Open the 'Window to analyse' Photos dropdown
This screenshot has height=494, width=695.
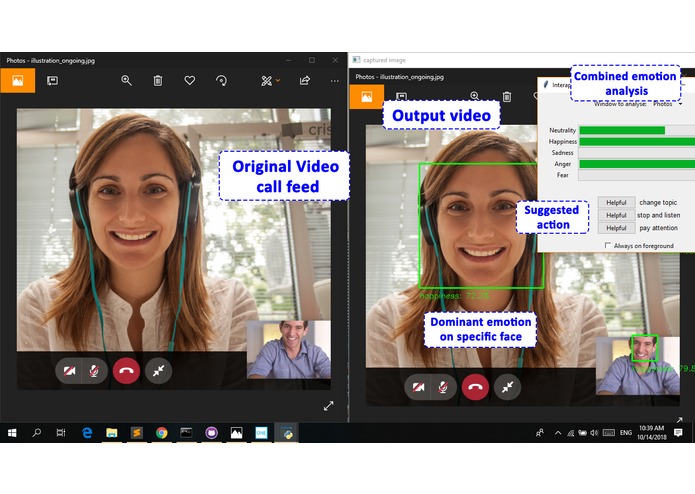[x=667, y=104]
